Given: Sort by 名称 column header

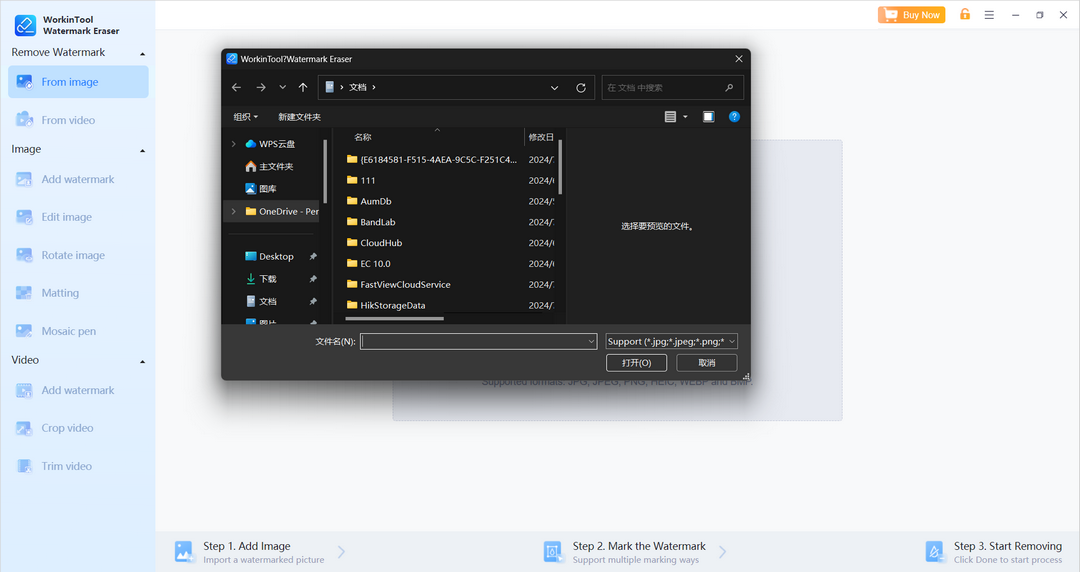Looking at the screenshot, I should point(363,137).
